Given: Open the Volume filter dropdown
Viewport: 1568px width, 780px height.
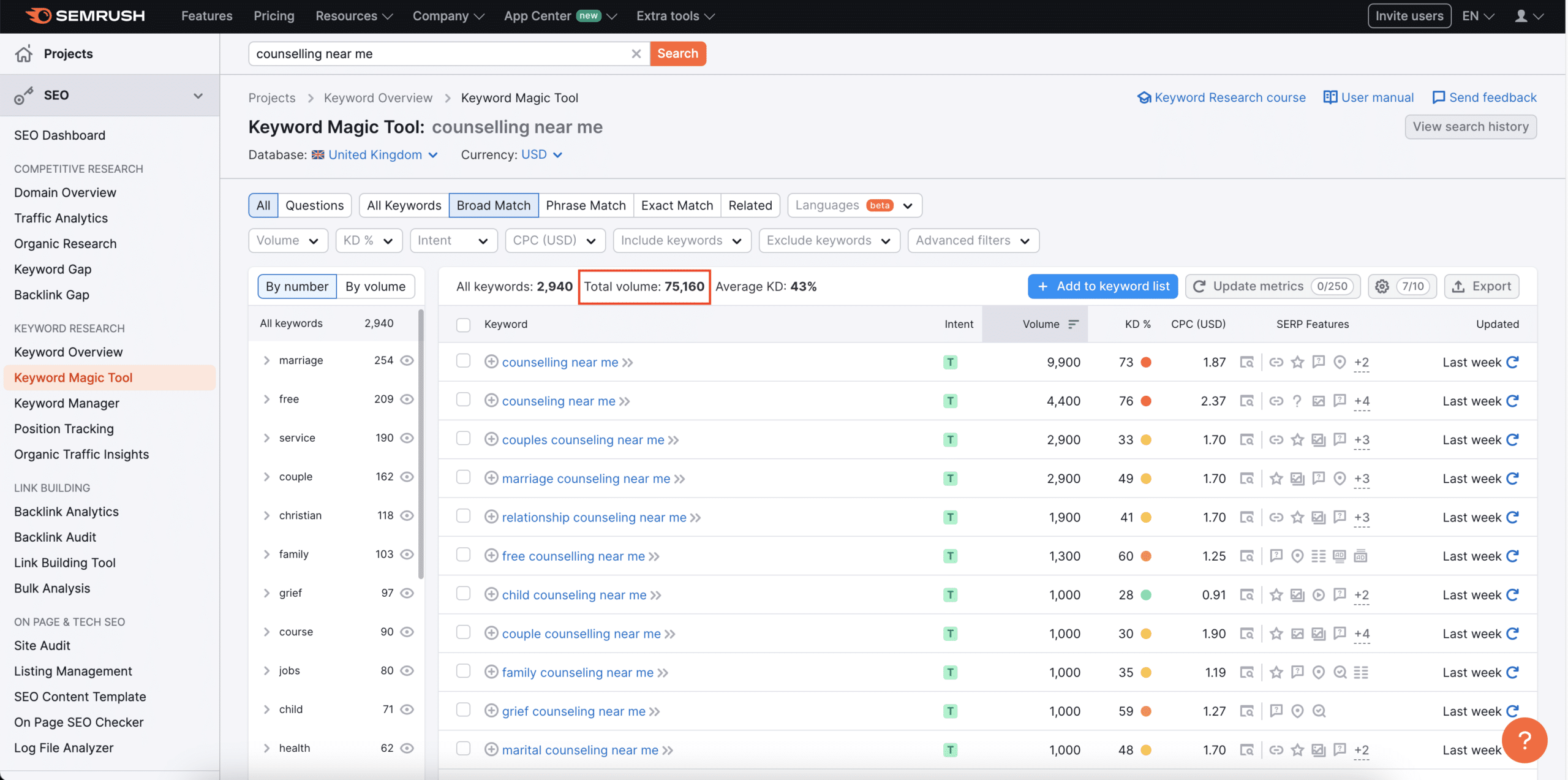Looking at the screenshot, I should 288,241.
